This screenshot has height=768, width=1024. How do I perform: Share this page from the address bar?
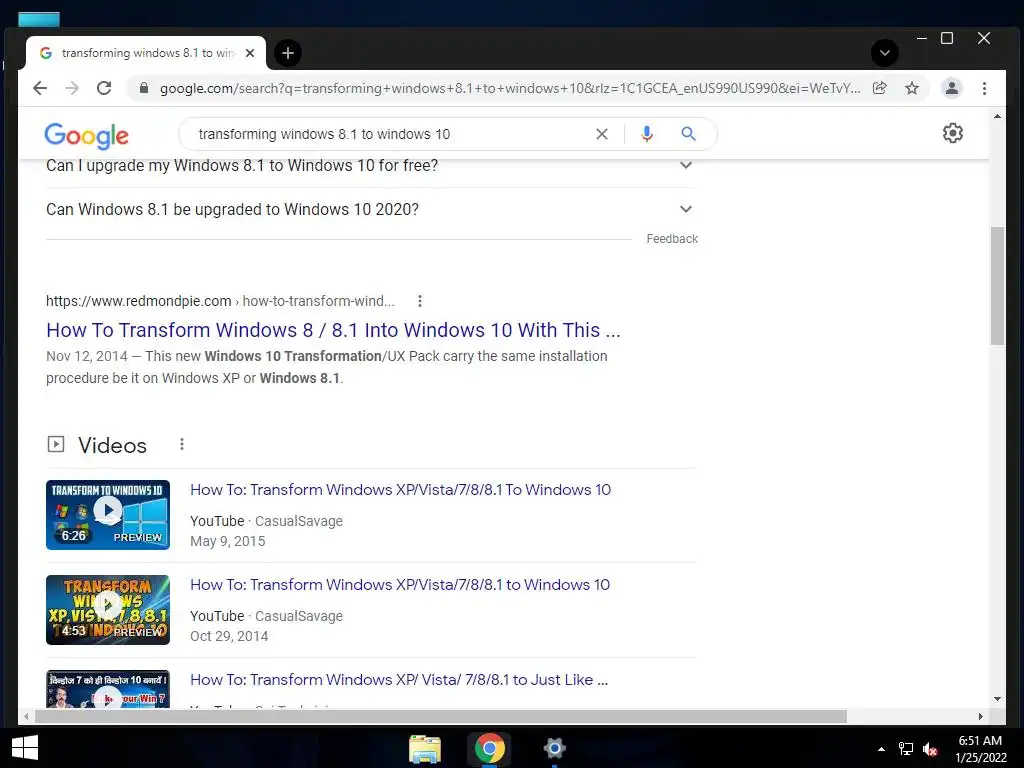pos(880,88)
